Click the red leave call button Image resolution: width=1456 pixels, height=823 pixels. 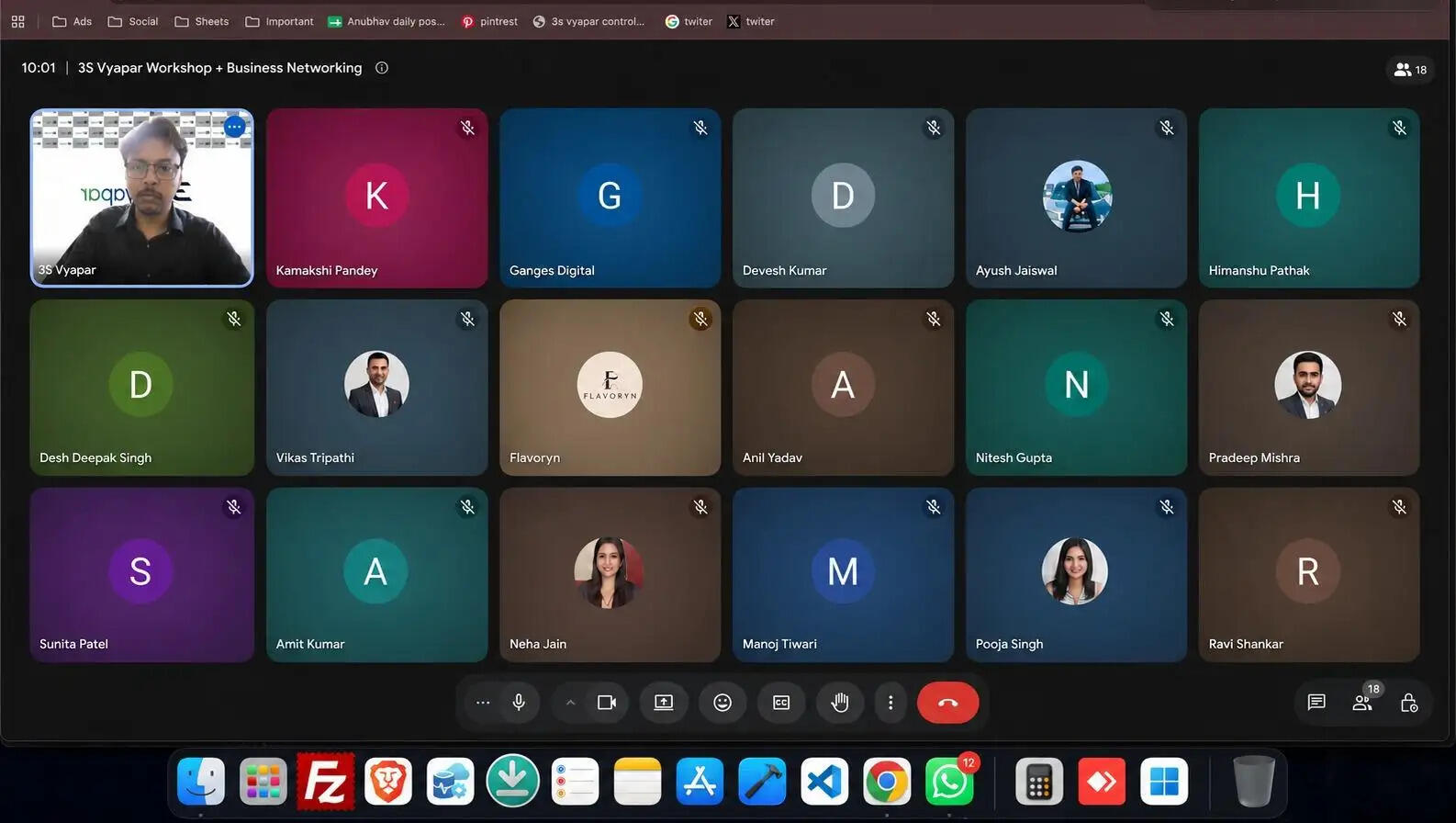tap(947, 703)
